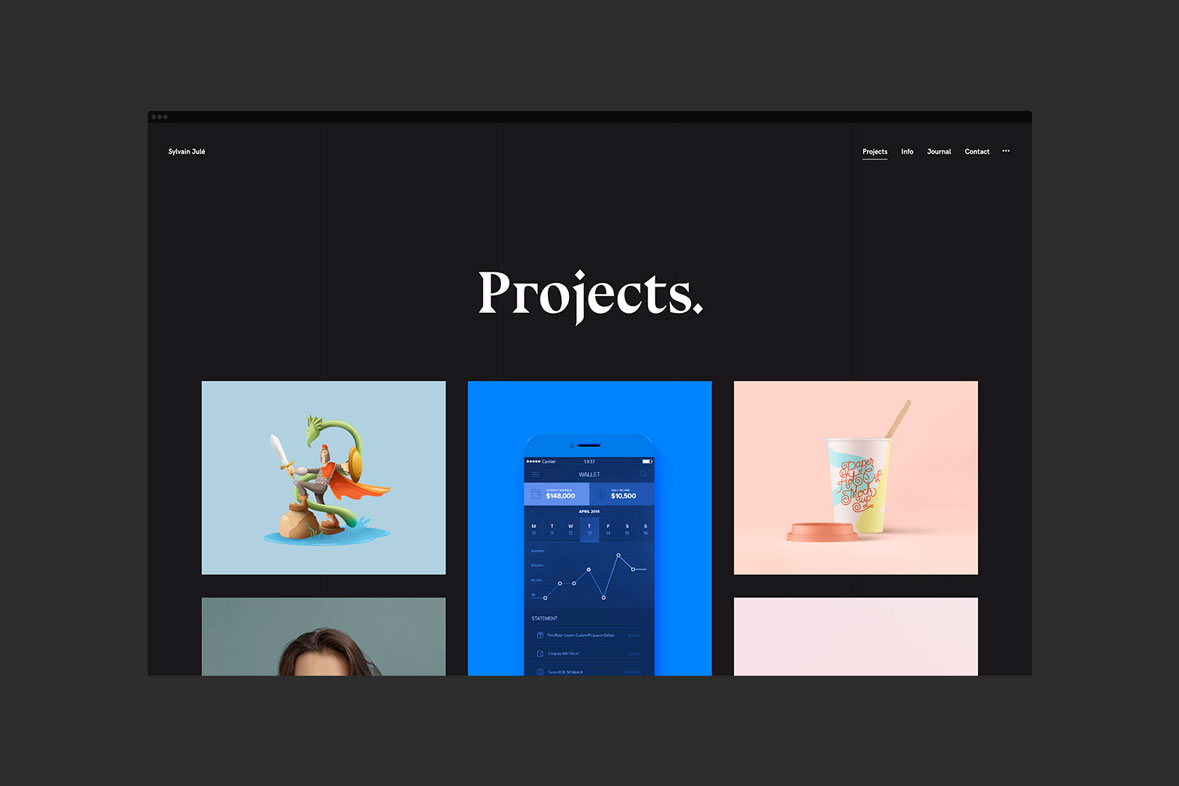This screenshot has width=1179, height=786.
Task: Go to the Journal page
Action: tap(938, 152)
